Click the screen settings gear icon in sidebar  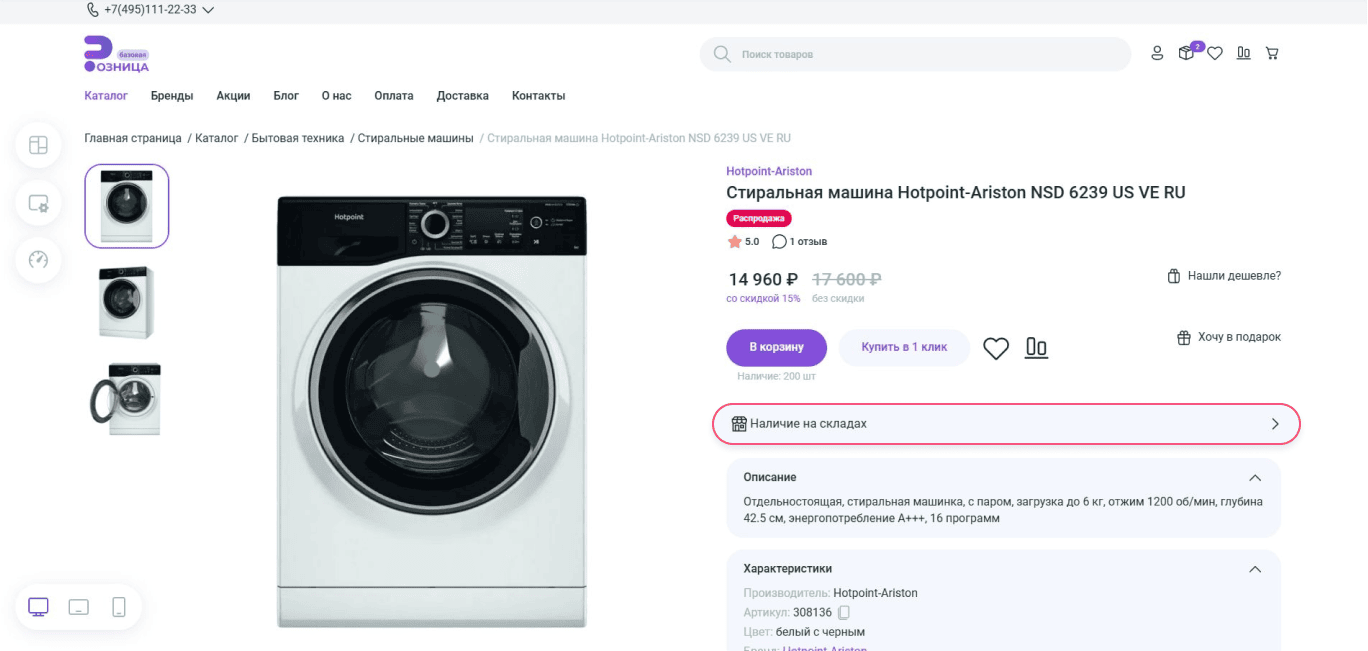[38, 203]
